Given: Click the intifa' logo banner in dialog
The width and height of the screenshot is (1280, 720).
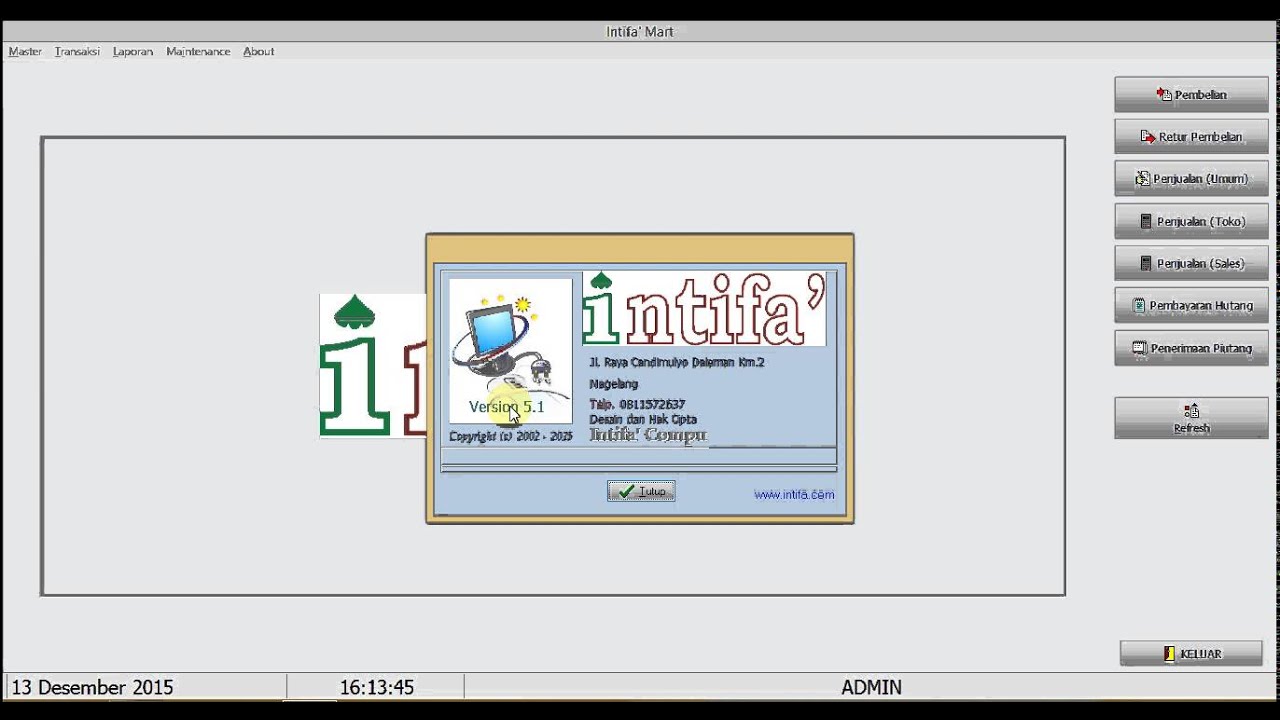Looking at the screenshot, I should click(704, 309).
